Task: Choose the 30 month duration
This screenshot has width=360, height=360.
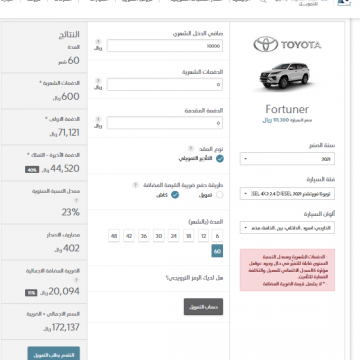Action: (x=159, y=236)
